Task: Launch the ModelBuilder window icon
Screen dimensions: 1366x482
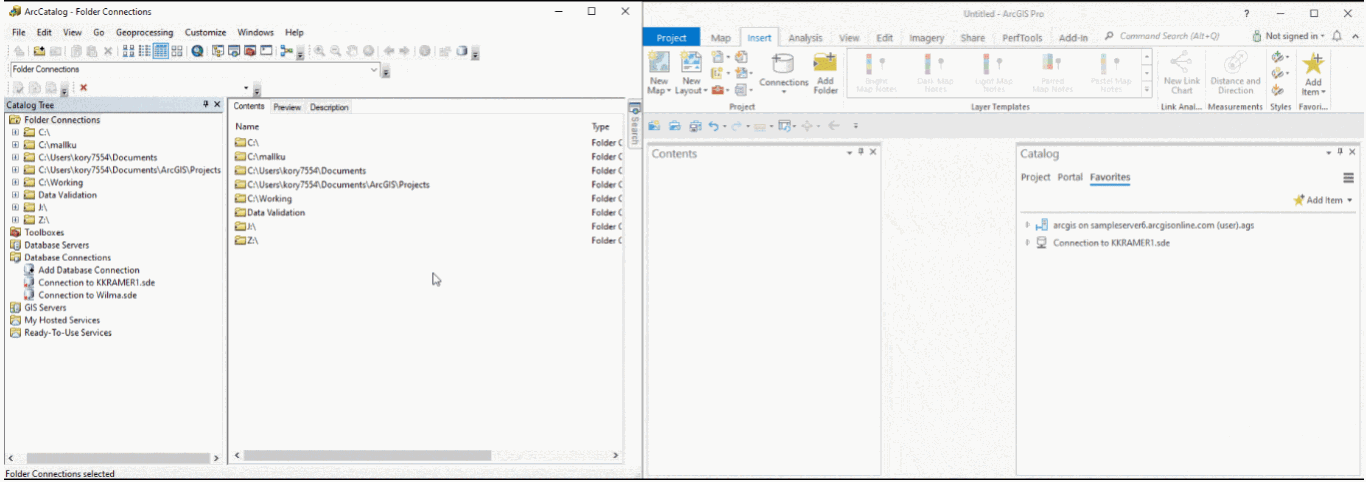Action: point(286,51)
